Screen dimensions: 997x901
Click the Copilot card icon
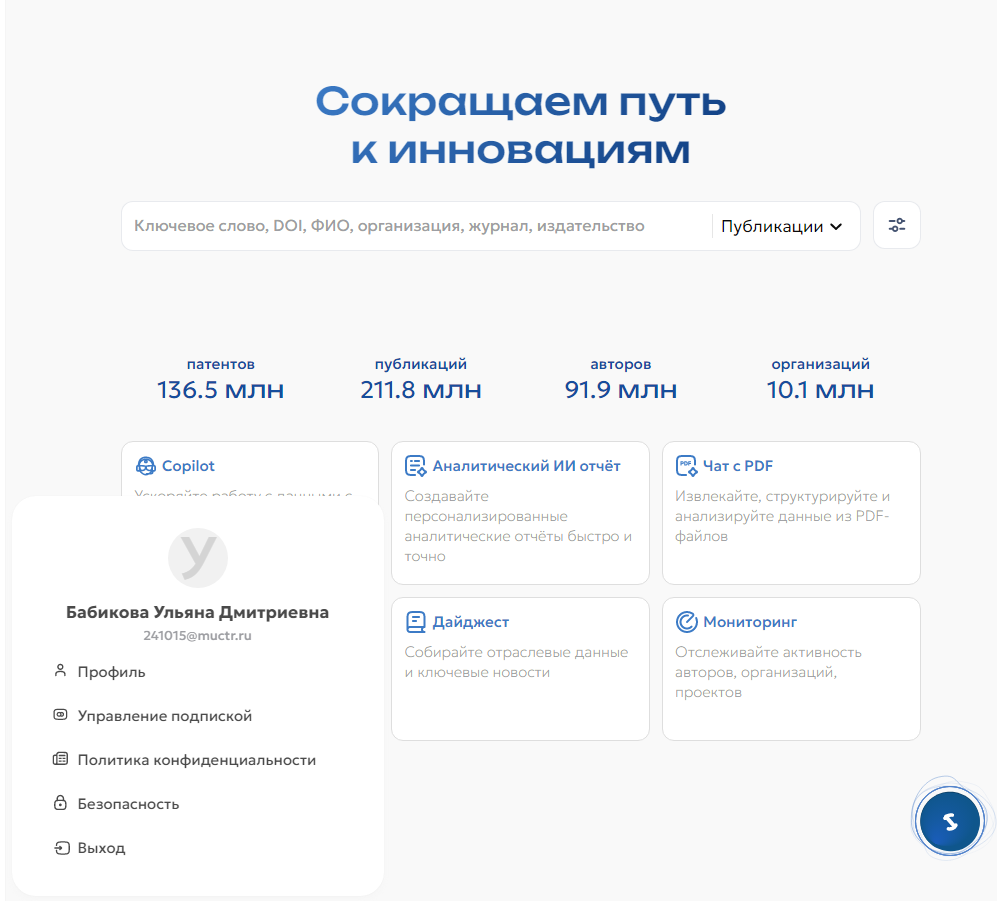[x=146, y=466]
